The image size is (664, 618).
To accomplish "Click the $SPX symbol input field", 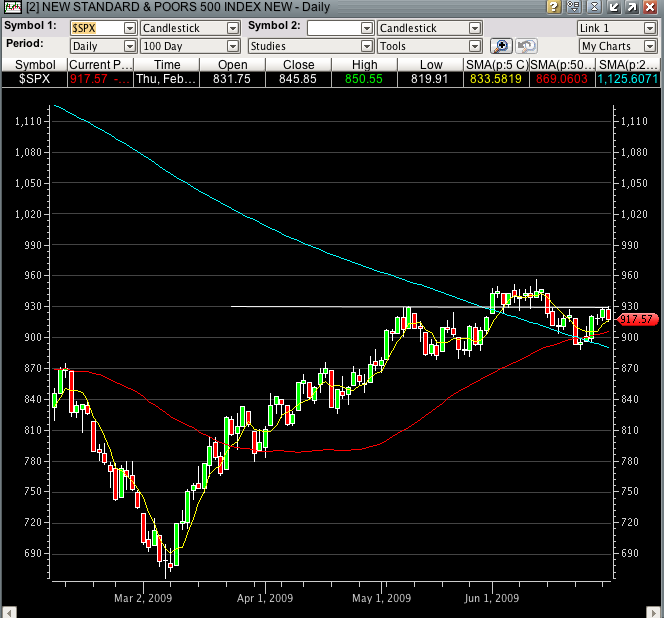I will tap(95, 28).
